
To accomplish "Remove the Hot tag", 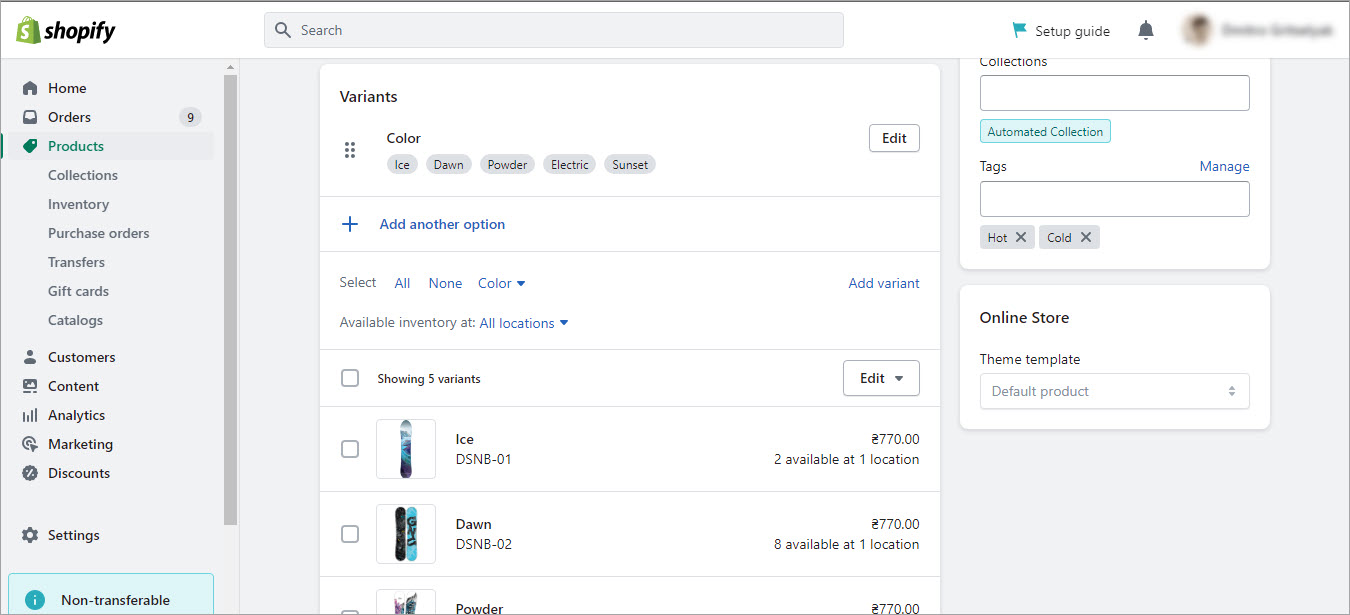I will tap(1020, 237).
